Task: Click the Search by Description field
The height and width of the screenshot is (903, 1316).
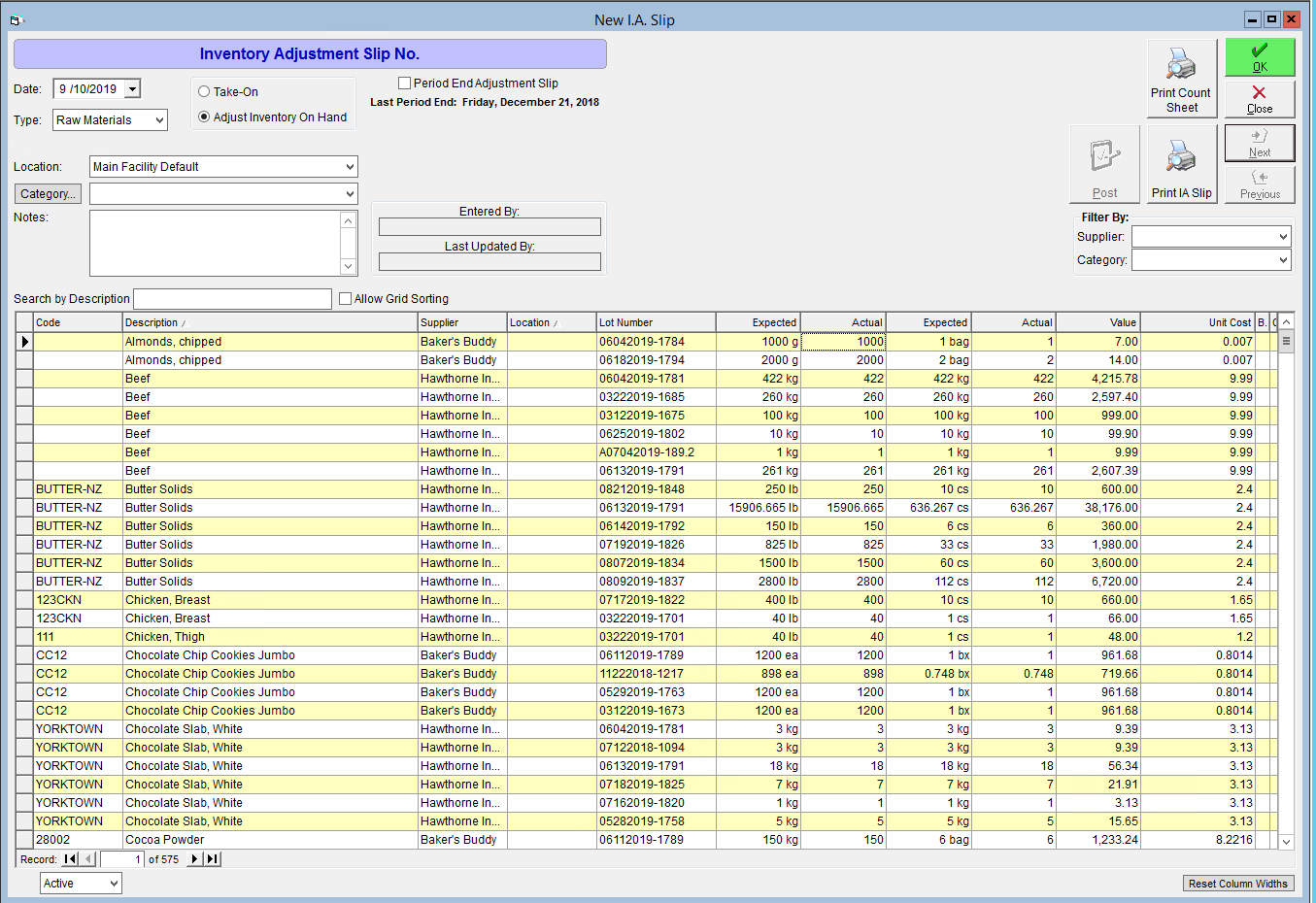Action: point(232,299)
